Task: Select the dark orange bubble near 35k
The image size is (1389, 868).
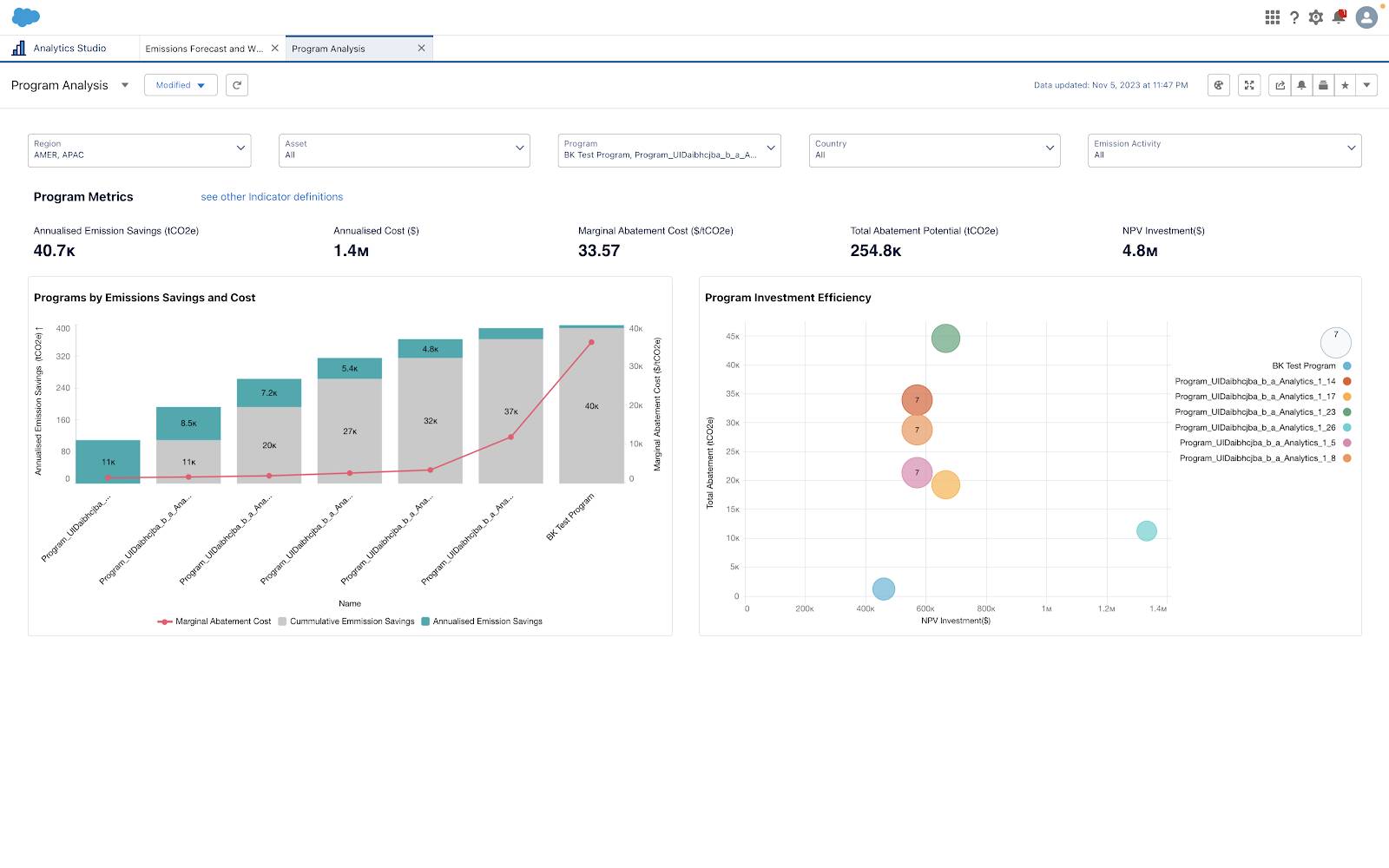Action: tap(917, 400)
